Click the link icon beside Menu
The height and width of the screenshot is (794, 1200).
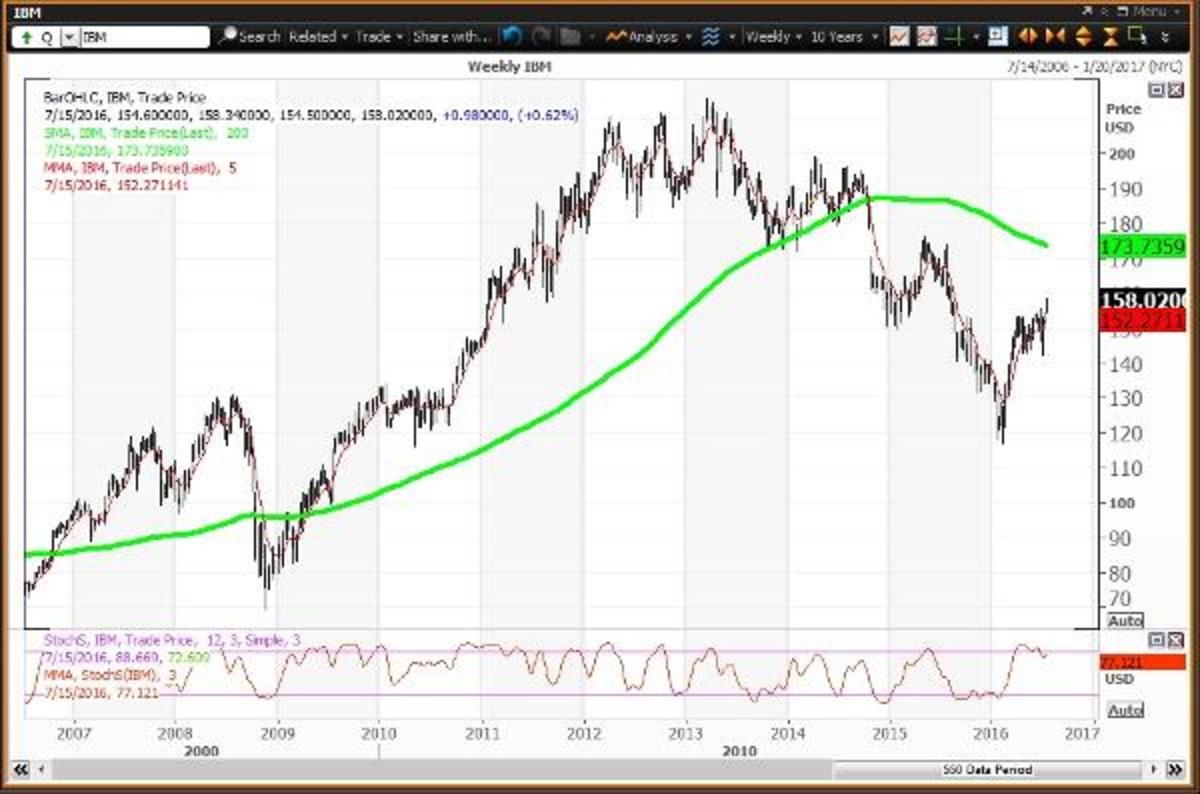pos(1104,11)
